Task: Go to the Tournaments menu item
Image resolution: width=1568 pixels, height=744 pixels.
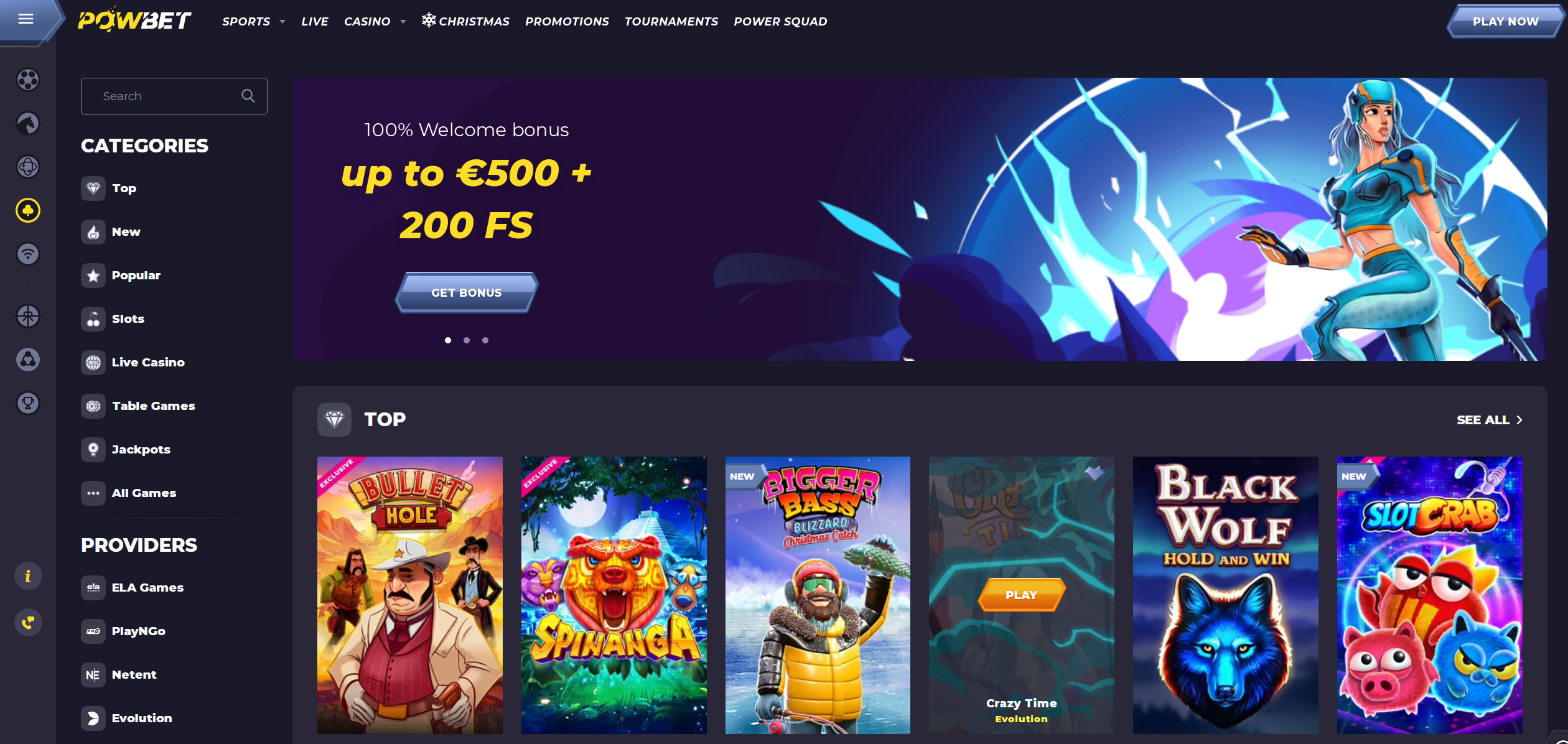Action: pyautogui.click(x=671, y=22)
